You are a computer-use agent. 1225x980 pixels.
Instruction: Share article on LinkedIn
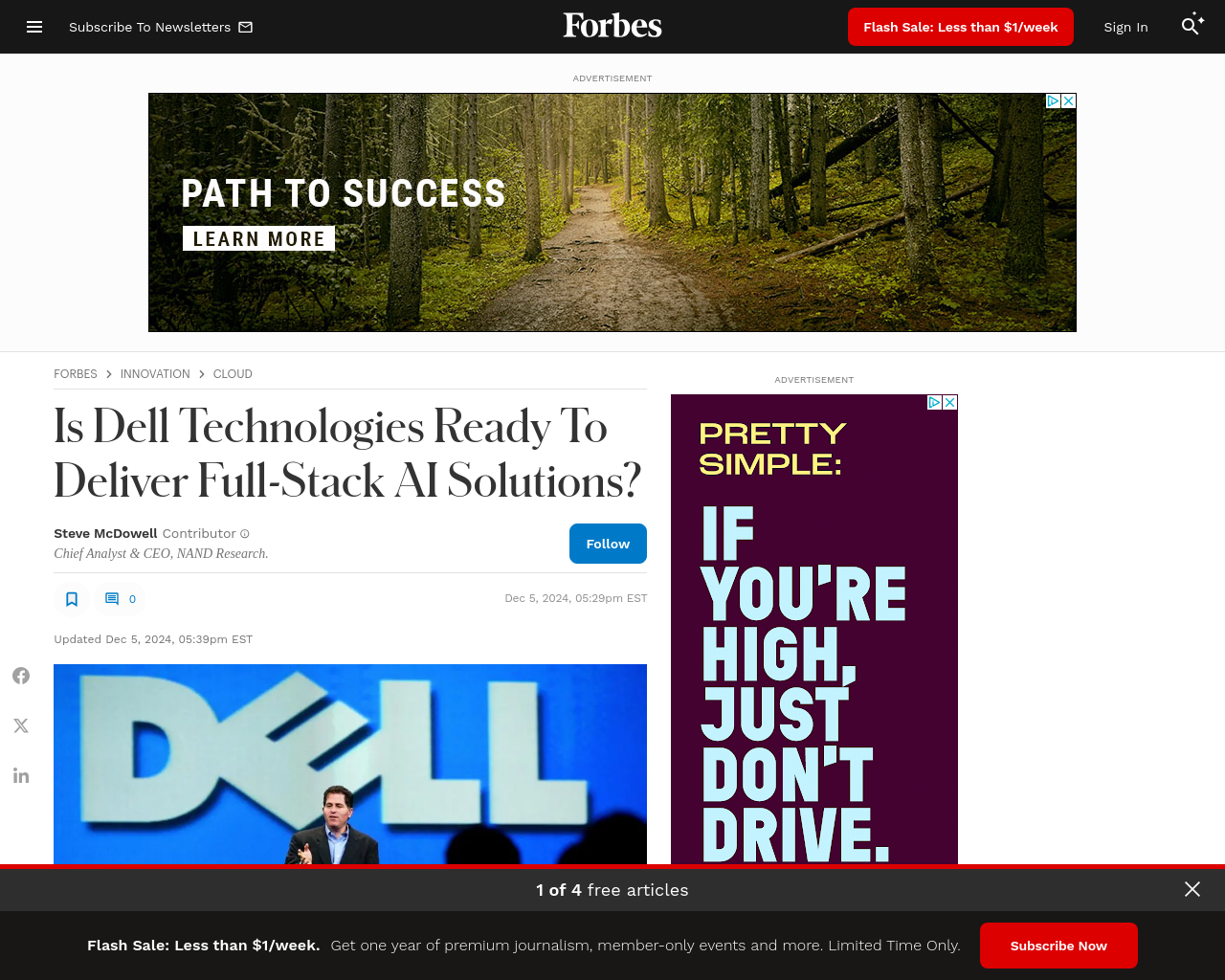coord(21,775)
